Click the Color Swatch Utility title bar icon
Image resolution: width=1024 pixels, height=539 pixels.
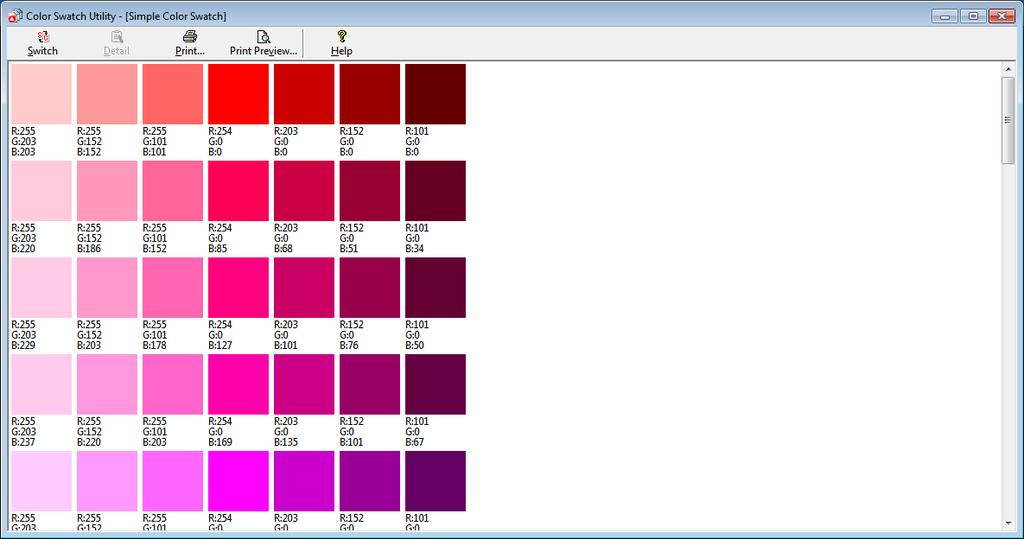tap(15, 16)
